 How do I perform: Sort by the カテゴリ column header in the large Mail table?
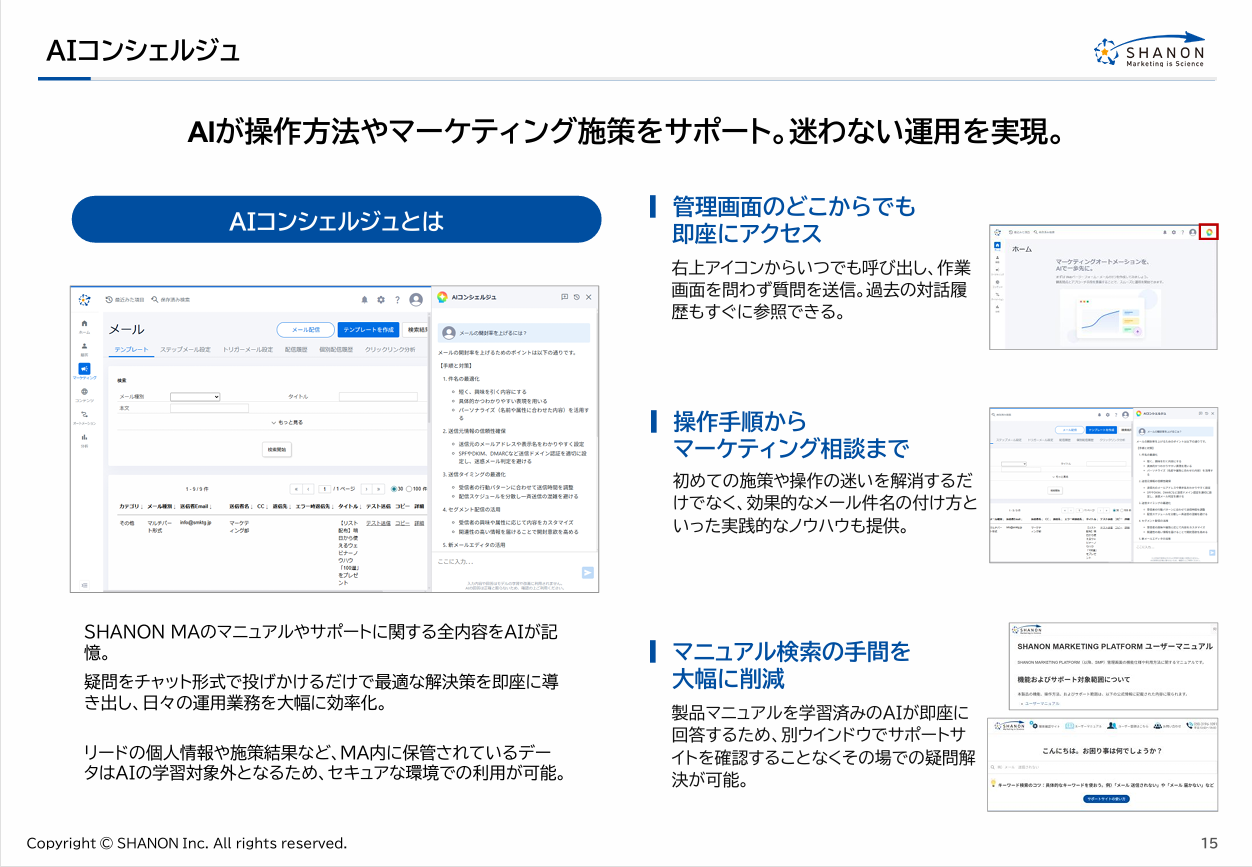(129, 506)
